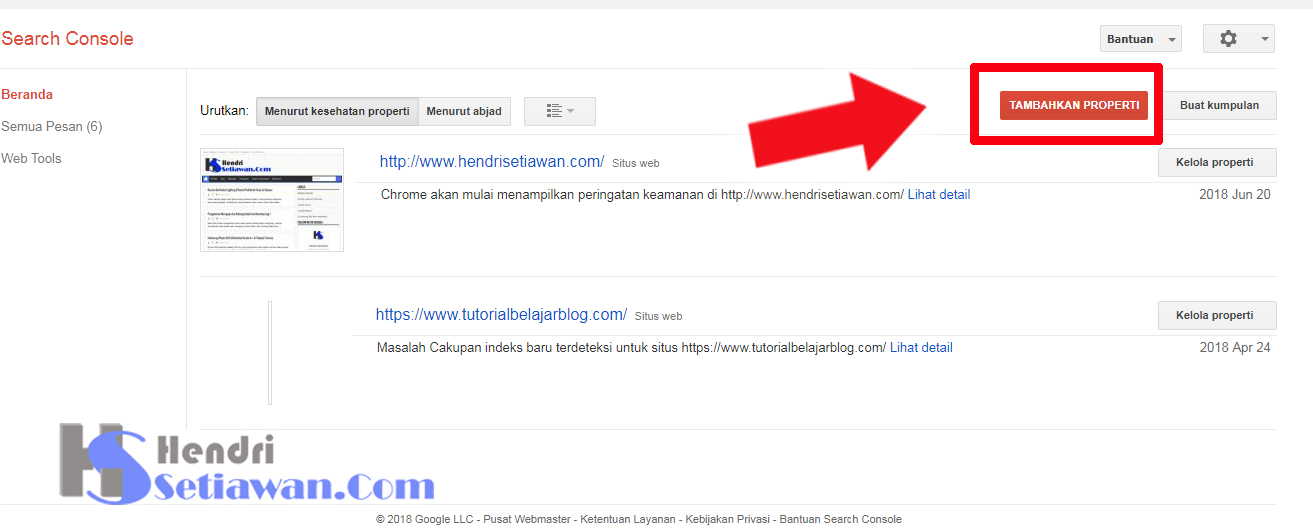
Task: Select Beranda in the sidebar
Action: [x=27, y=95]
